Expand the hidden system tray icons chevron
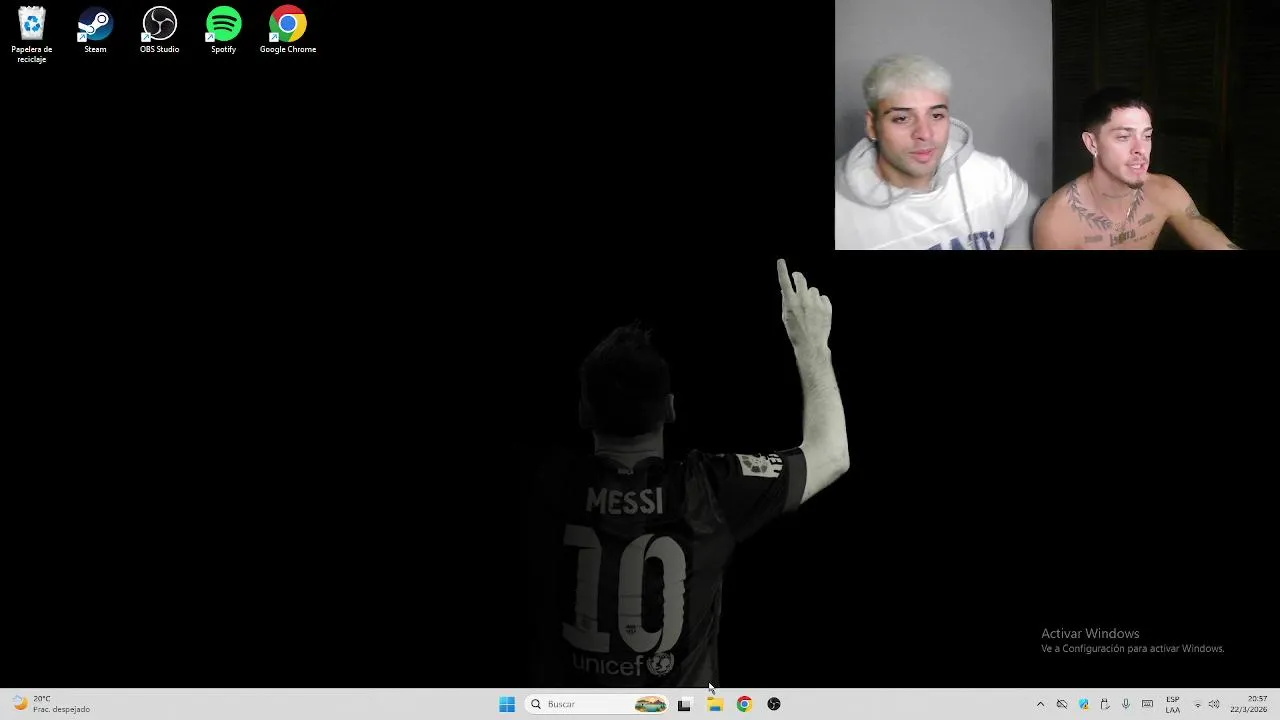 (1040, 704)
